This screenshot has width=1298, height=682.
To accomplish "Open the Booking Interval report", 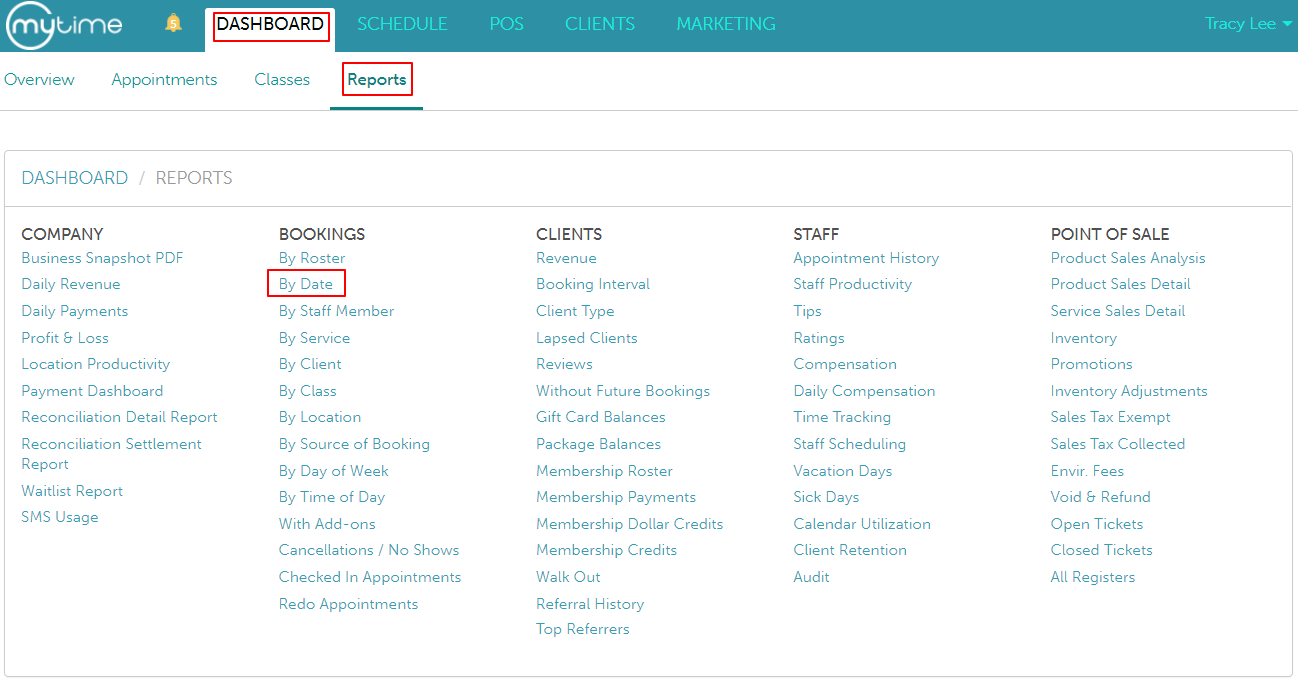I will click(593, 284).
